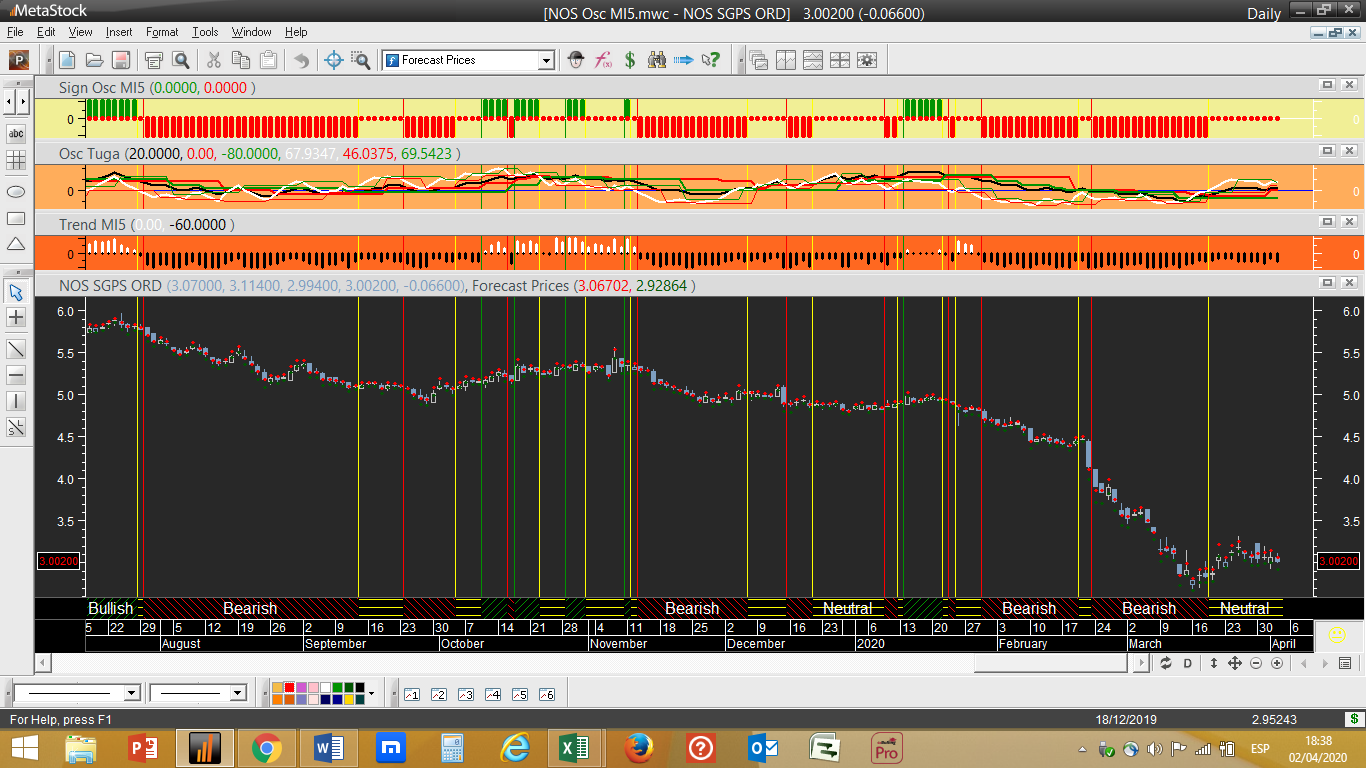Open The Explorer binoculars tool
This screenshot has width=1366, height=768.
[x=657, y=60]
